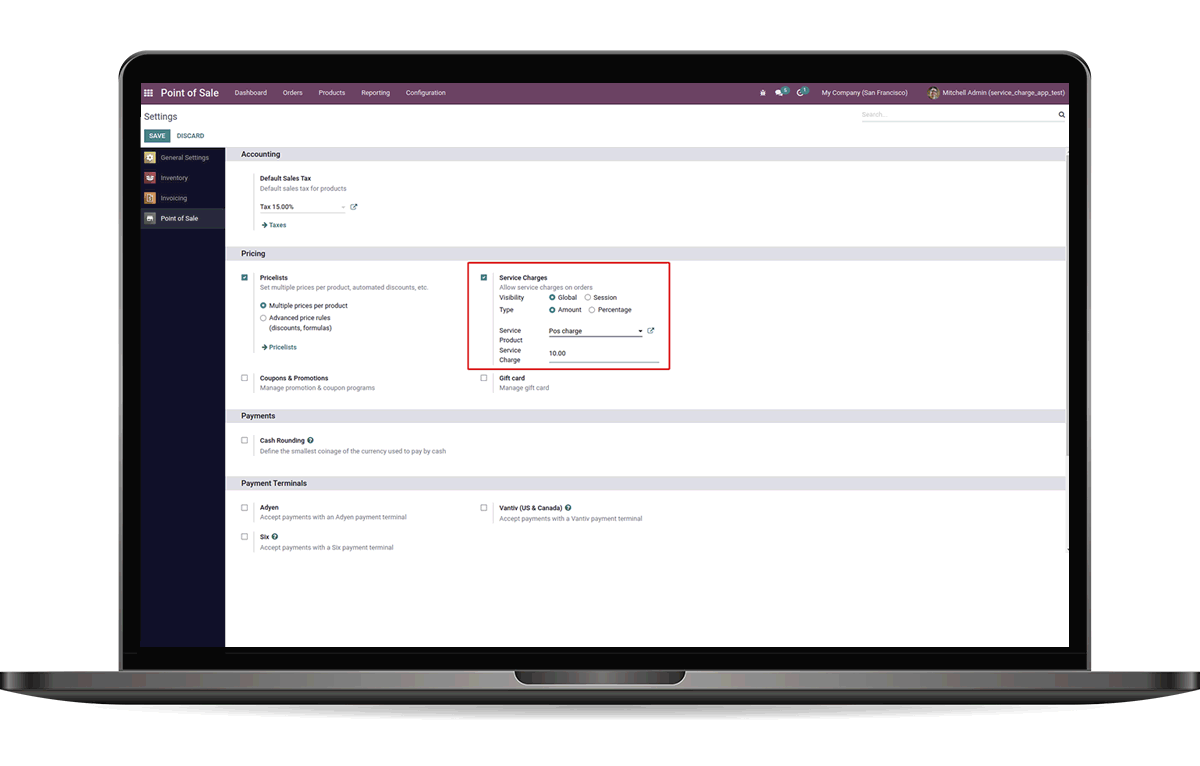Click General Settings gear icon

[x=150, y=158]
